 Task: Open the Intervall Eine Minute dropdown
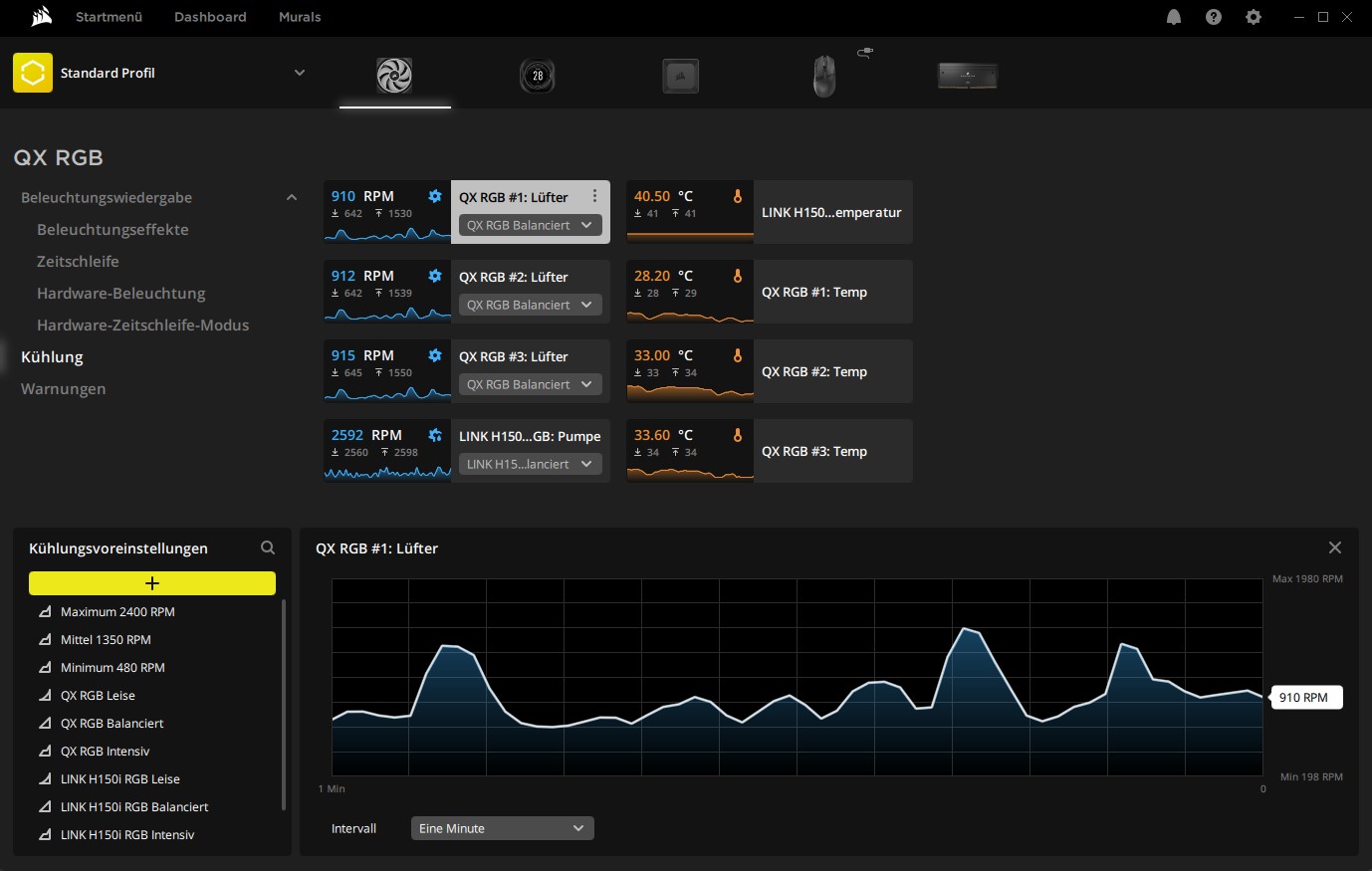(x=502, y=828)
